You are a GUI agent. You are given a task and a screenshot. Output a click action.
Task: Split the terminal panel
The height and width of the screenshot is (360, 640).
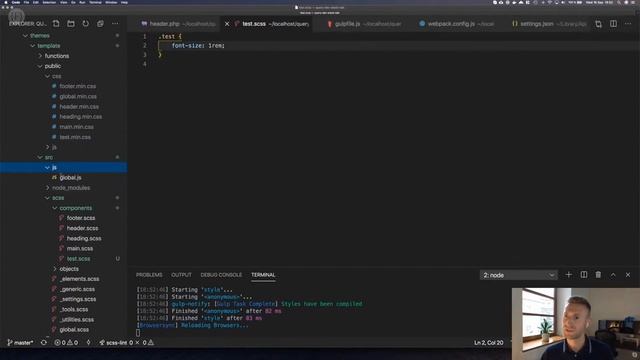click(584, 275)
